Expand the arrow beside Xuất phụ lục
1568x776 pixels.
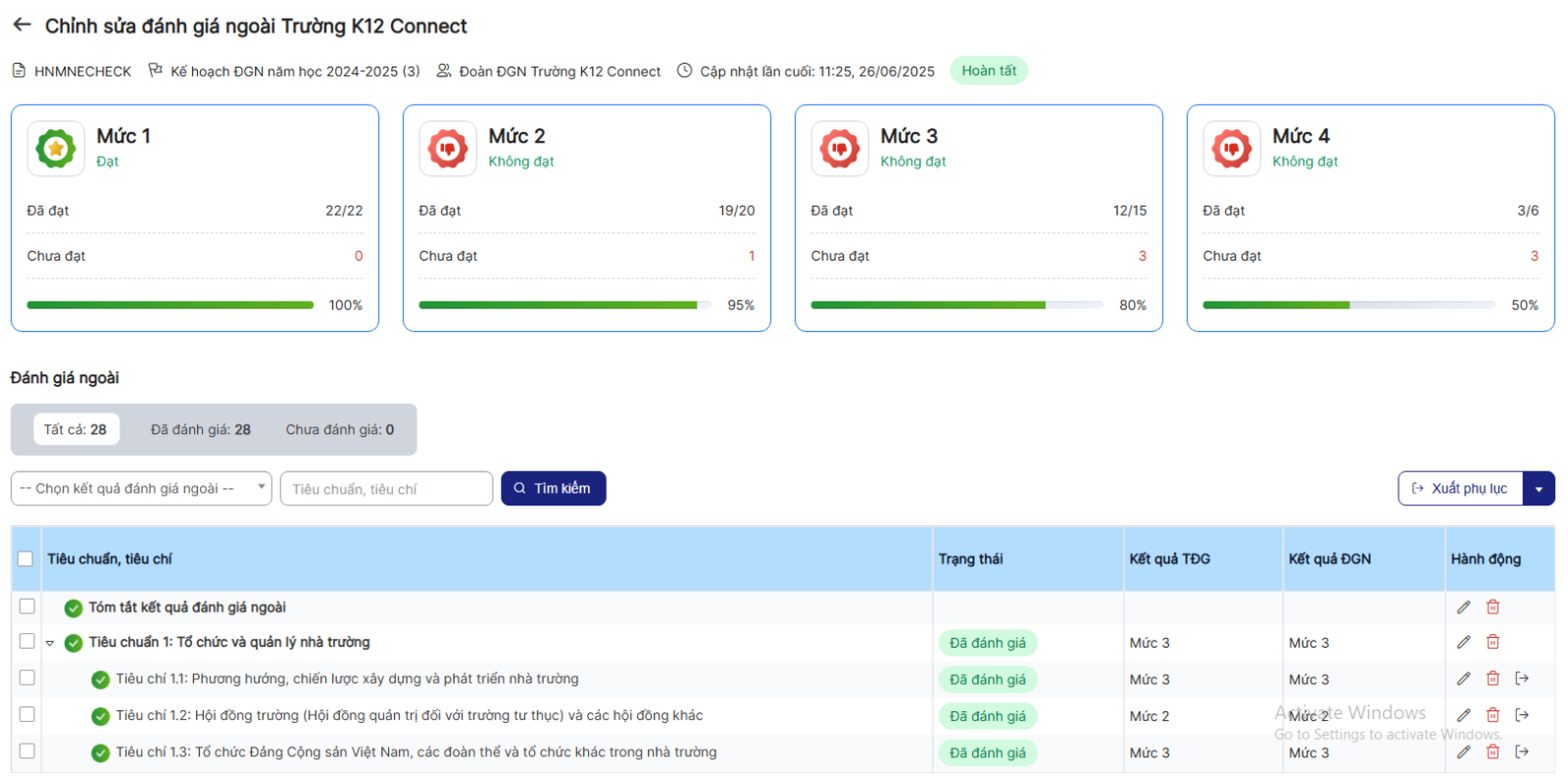pos(1539,488)
